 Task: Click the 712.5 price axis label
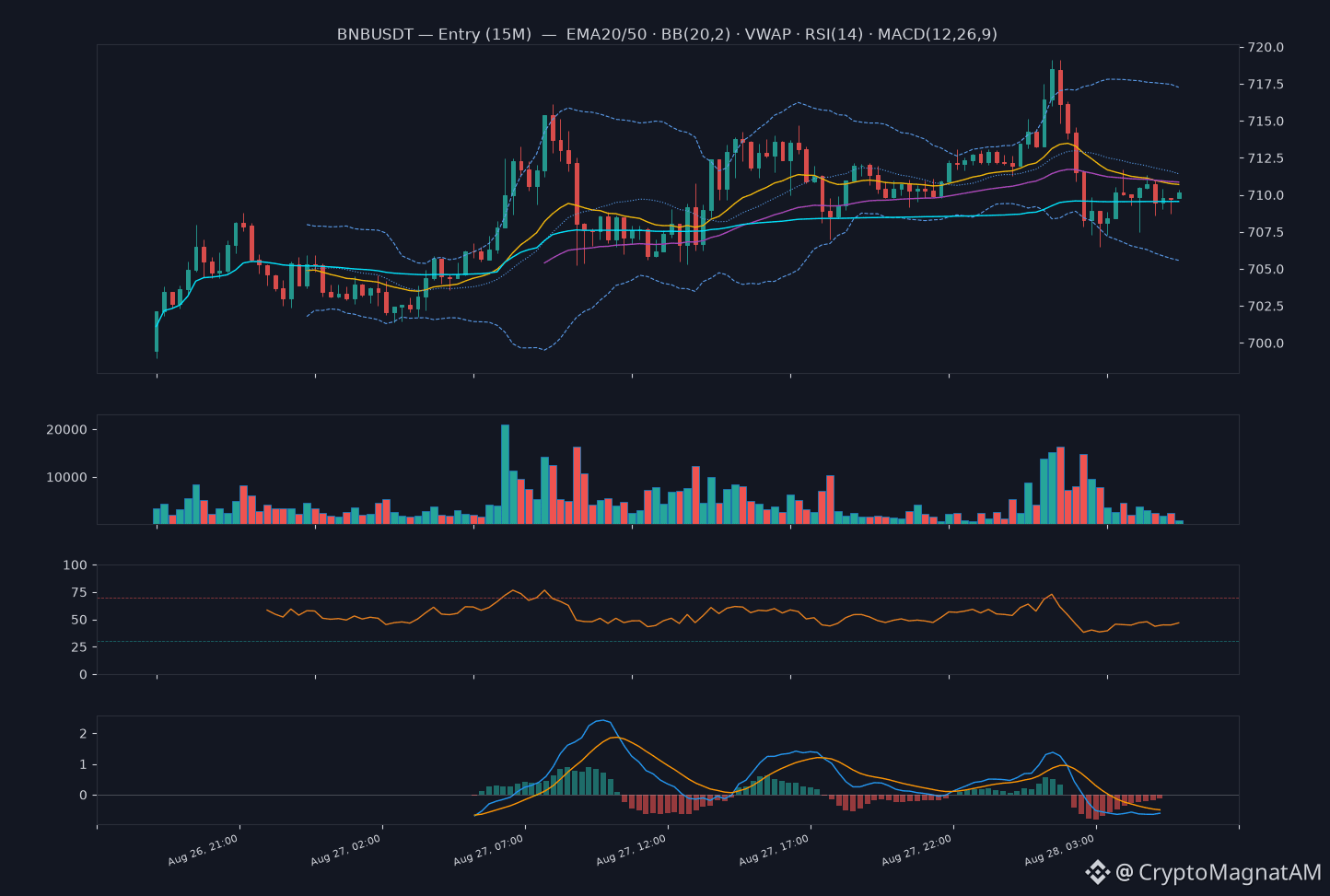click(1266, 158)
